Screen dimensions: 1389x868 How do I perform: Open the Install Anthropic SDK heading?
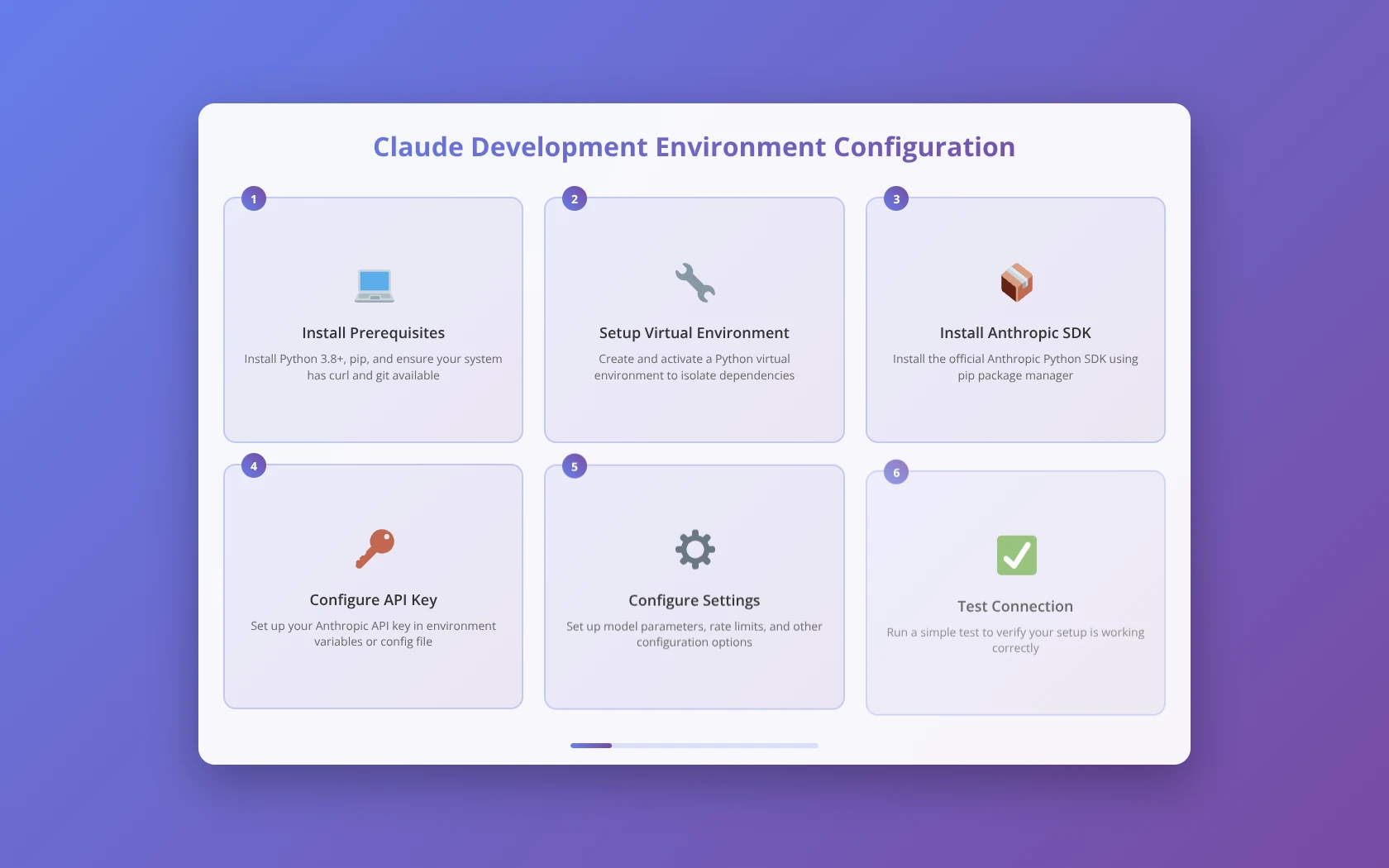pyautogui.click(x=1015, y=333)
